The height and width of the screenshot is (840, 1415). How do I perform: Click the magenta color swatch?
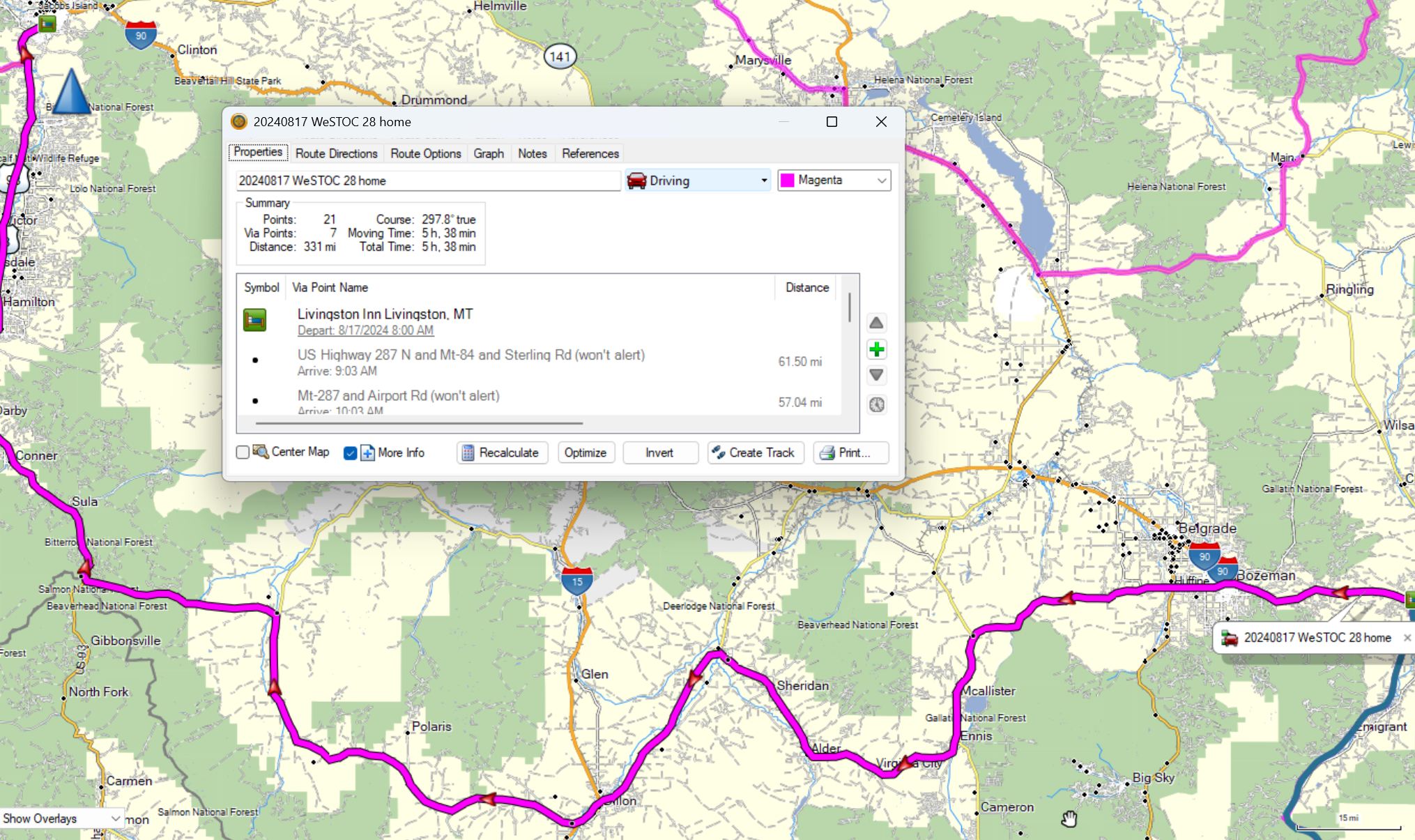788,181
